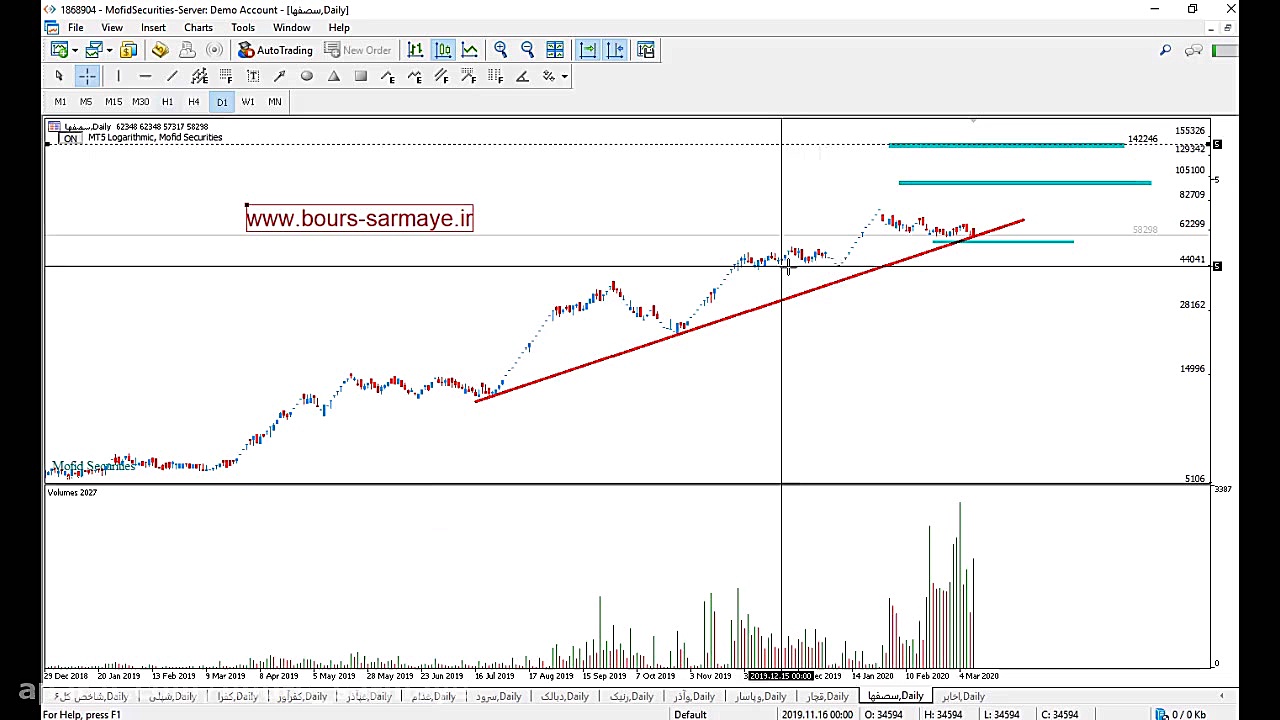Switch to W1 timeframe
Screen dimensions: 1280x720
click(x=248, y=102)
